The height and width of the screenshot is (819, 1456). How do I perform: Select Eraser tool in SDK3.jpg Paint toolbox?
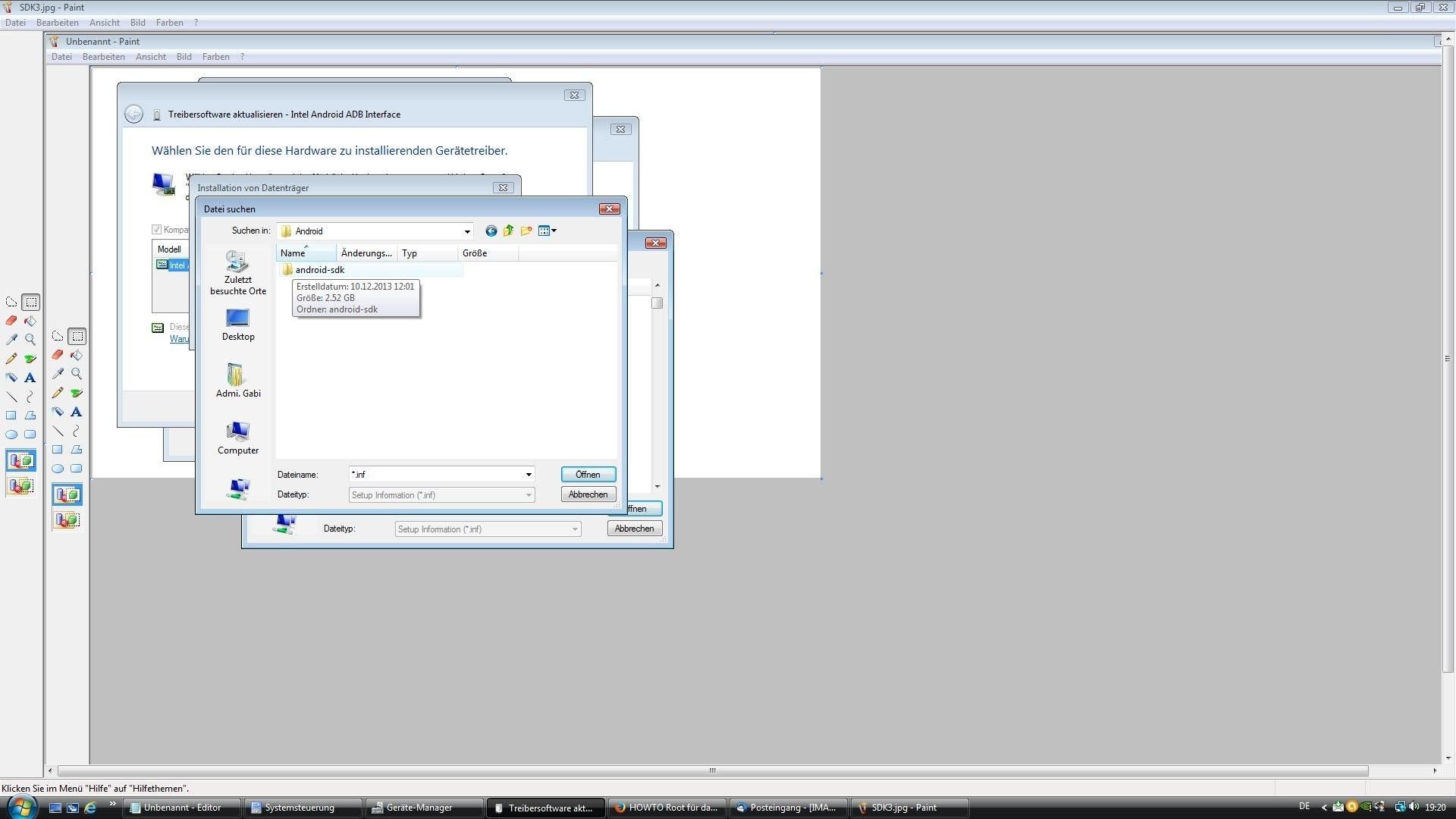(x=11, y=321)
